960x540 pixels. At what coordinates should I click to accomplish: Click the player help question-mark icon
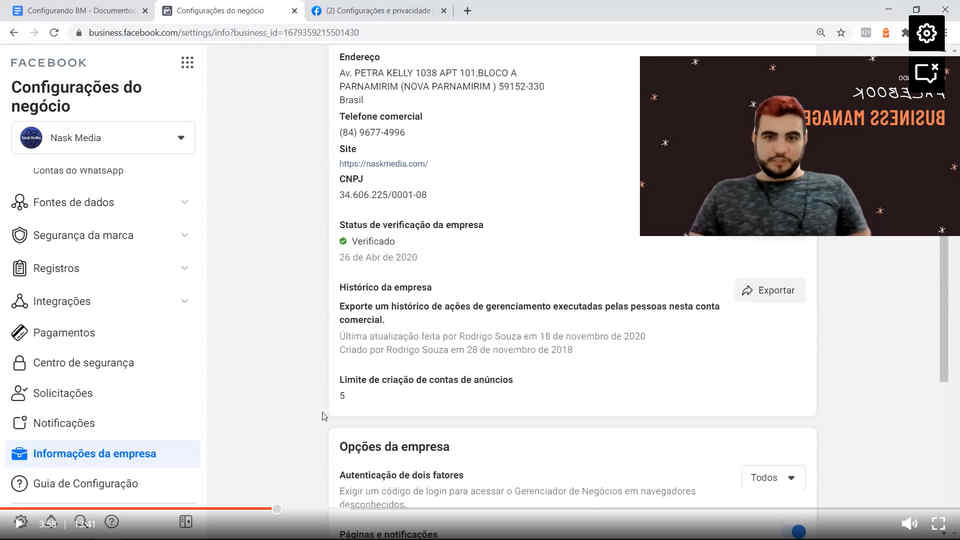click(x=111, y=522)
